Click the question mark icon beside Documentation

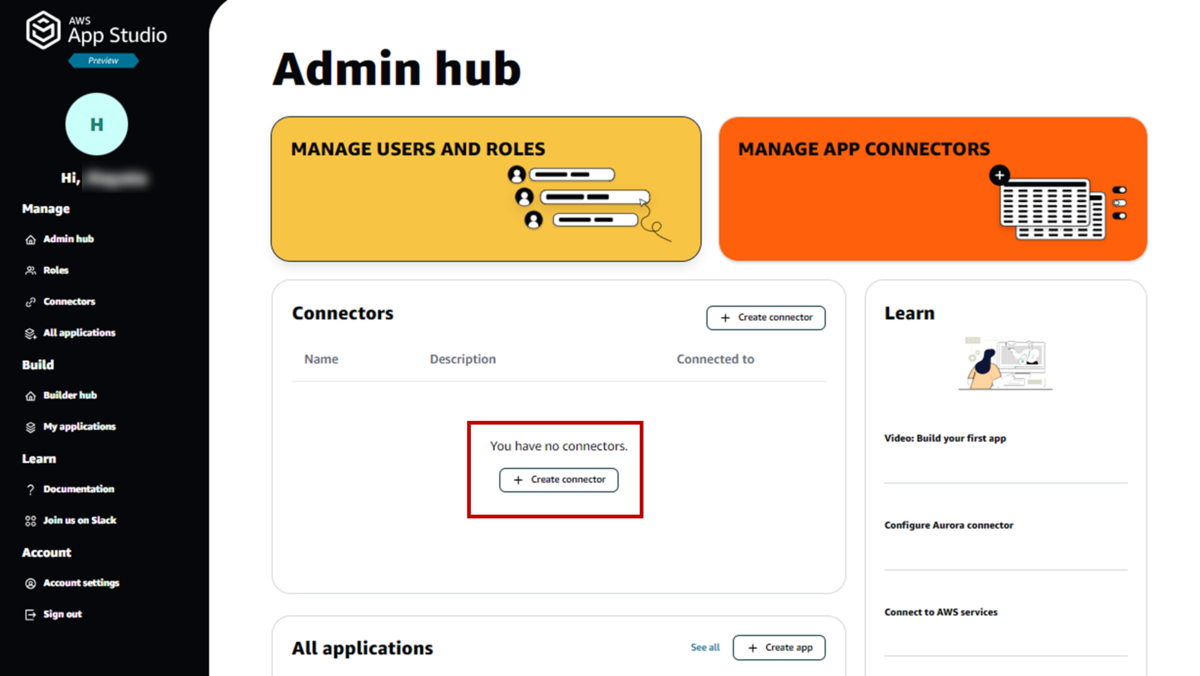(x=30, y=490)
